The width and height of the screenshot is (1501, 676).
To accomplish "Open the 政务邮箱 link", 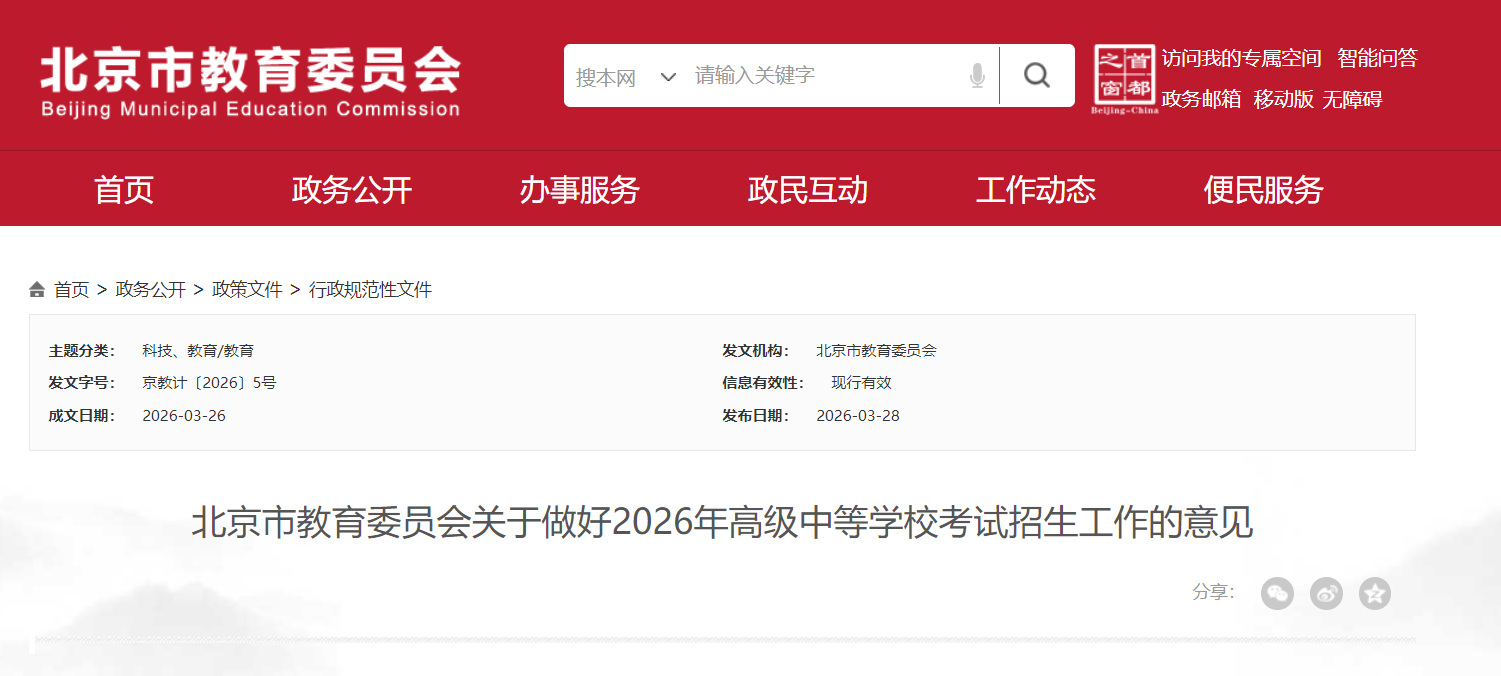I will [x=1201, y=99].
